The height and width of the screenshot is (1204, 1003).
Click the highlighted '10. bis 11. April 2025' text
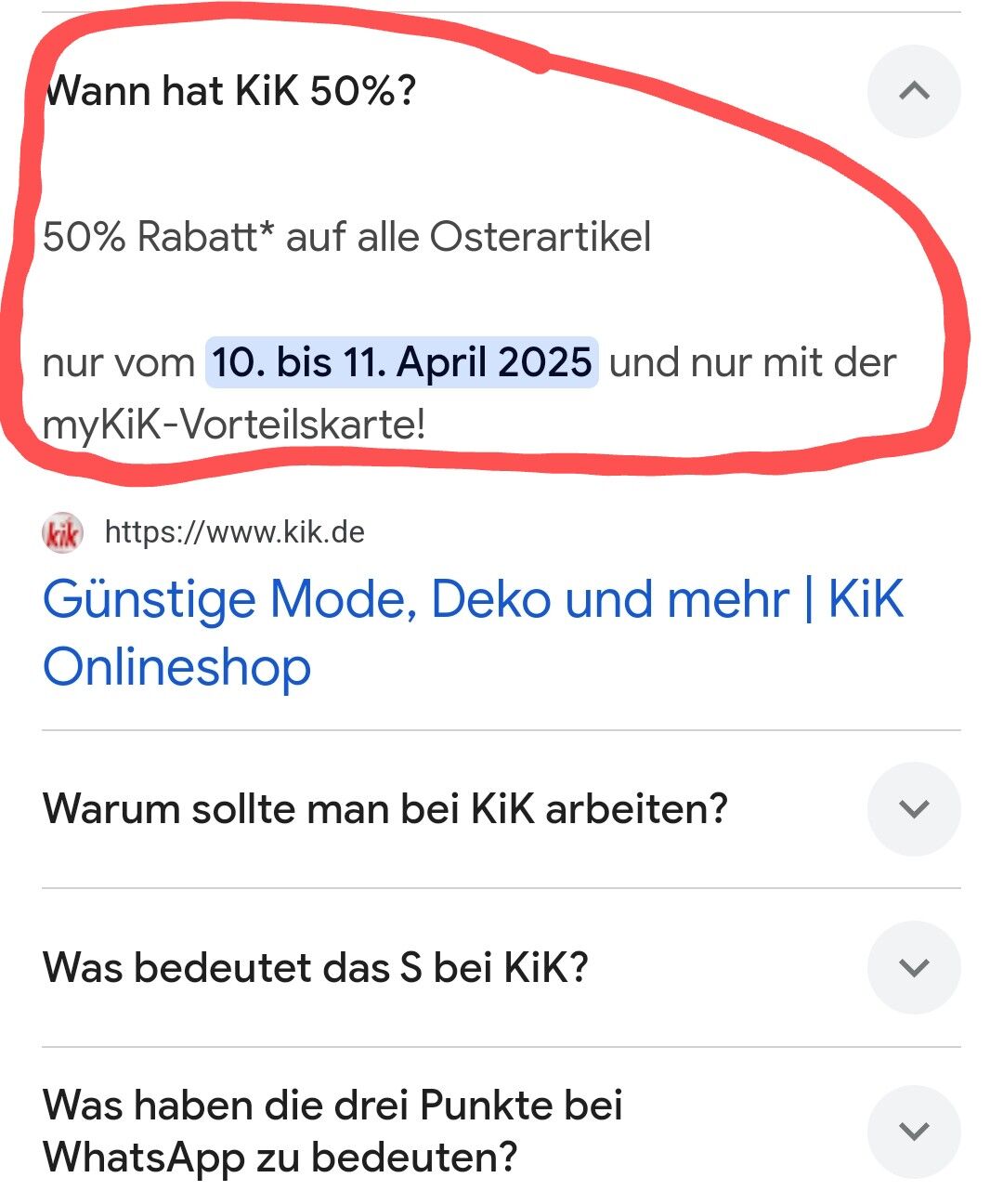pos(401,362)
